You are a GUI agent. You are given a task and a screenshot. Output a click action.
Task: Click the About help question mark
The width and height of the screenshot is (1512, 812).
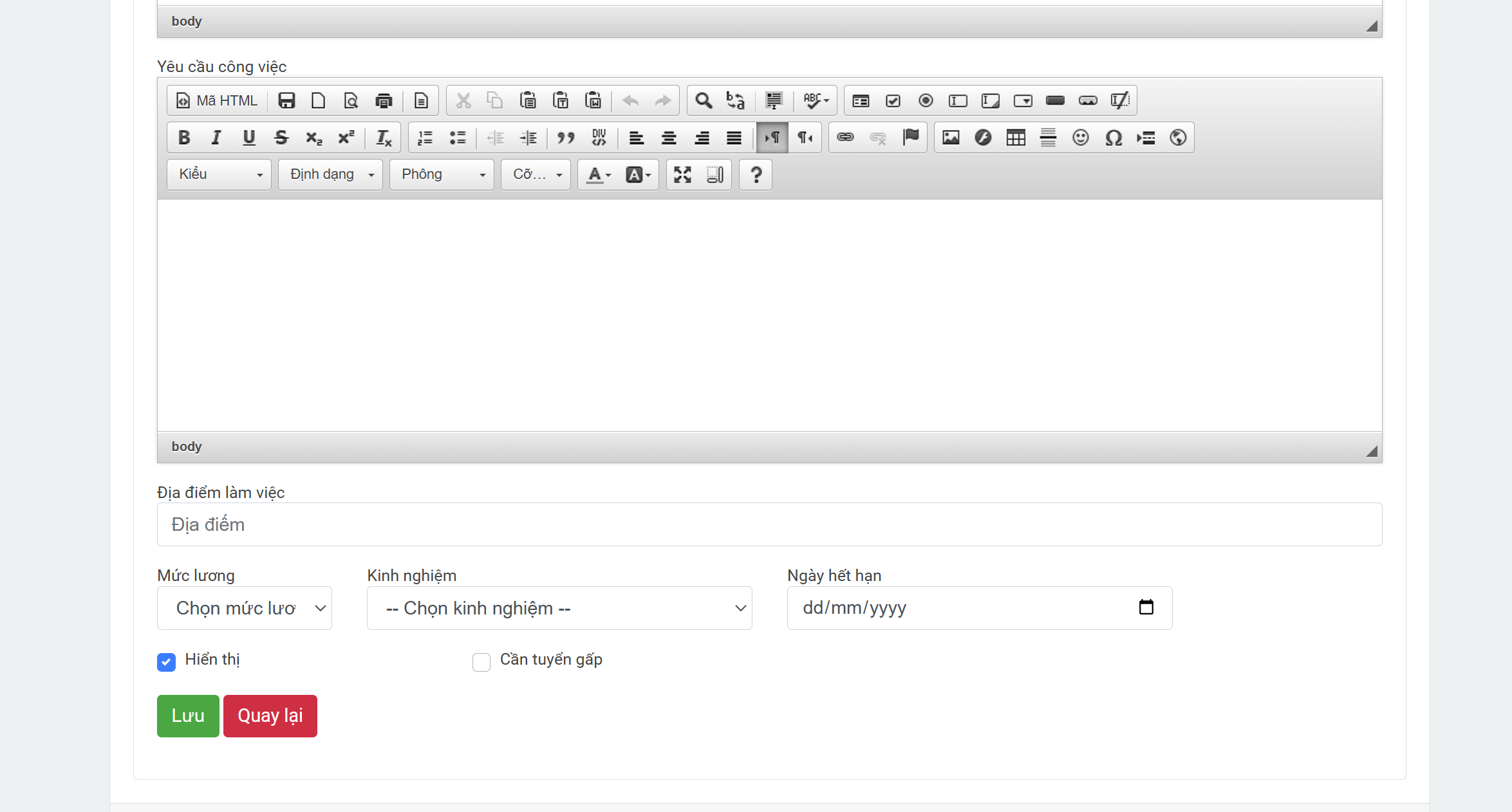click(x=756, y=175)
